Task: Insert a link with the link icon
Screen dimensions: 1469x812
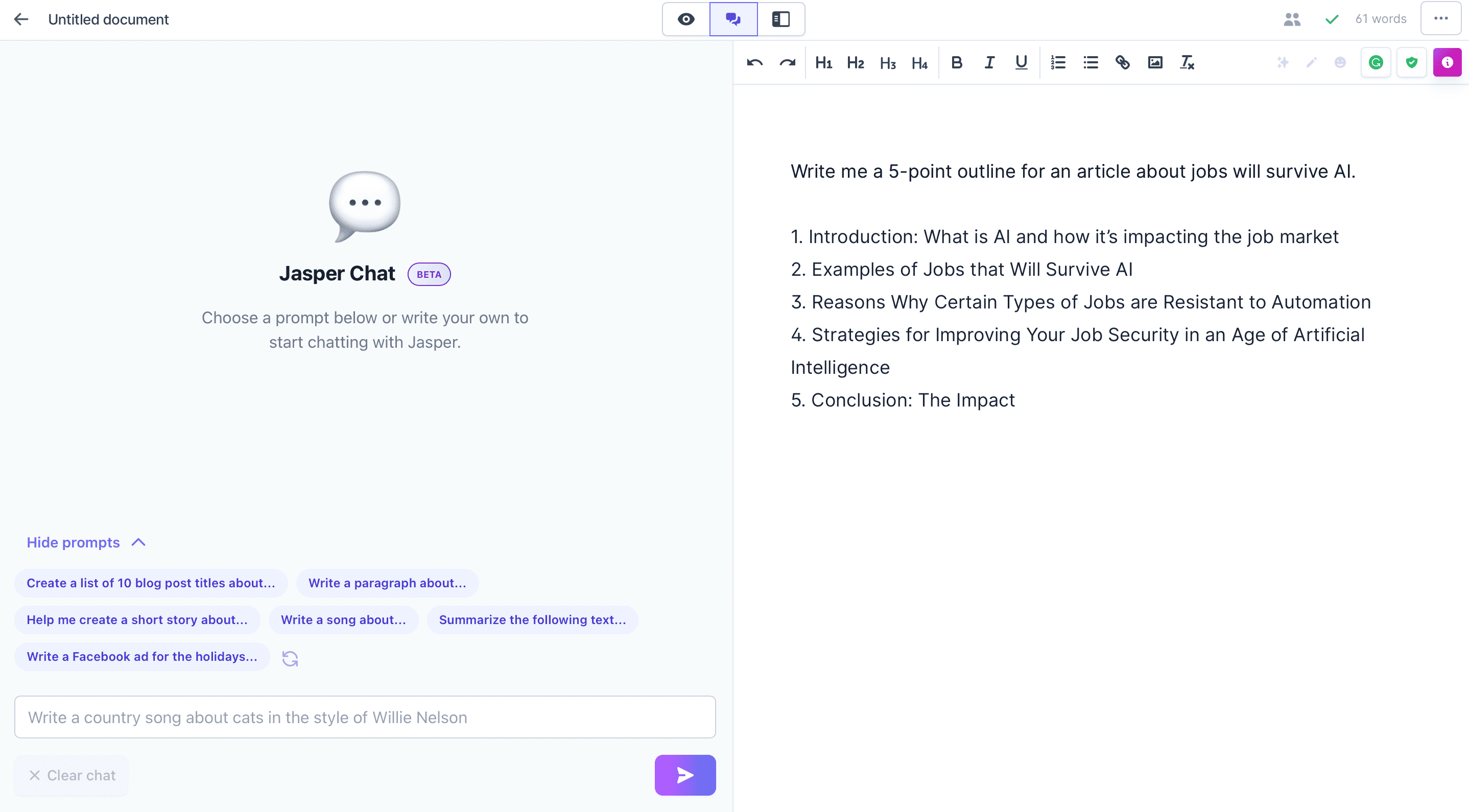Action: [x=1122, y=63]
